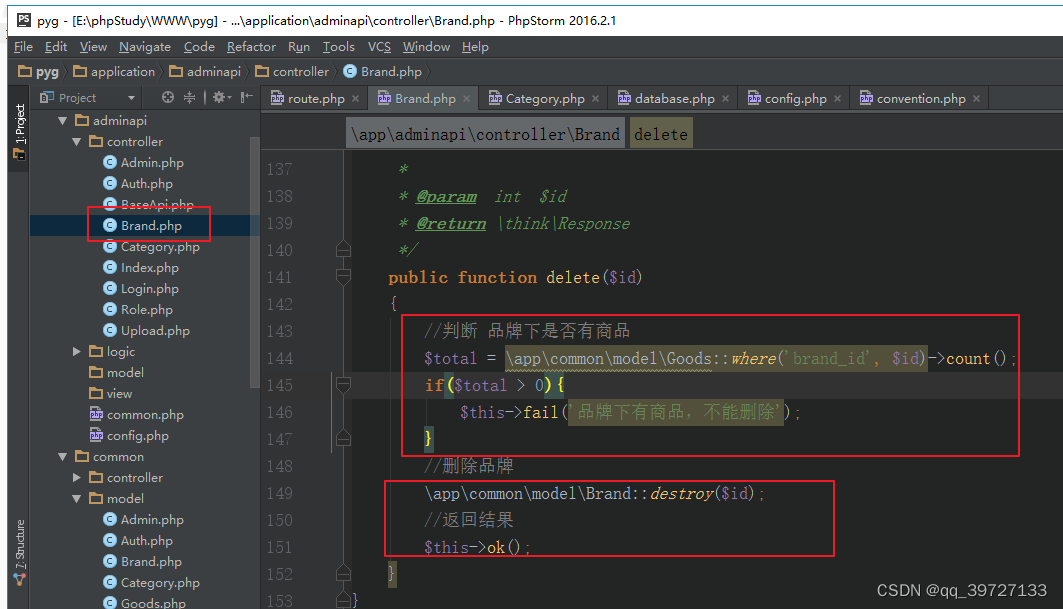Open Project panel settings gear

[x=221, y=98]
